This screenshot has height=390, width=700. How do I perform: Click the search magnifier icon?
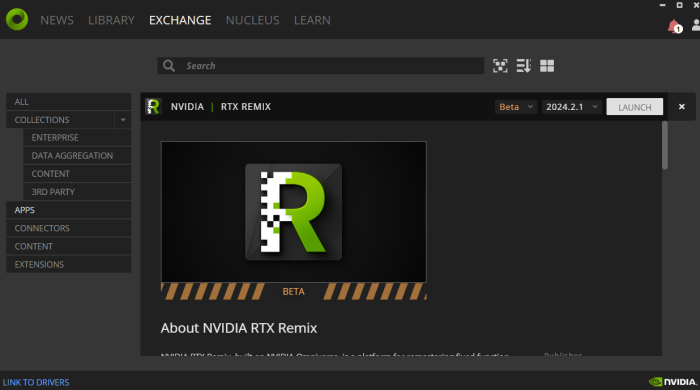[x=169, y=66]
